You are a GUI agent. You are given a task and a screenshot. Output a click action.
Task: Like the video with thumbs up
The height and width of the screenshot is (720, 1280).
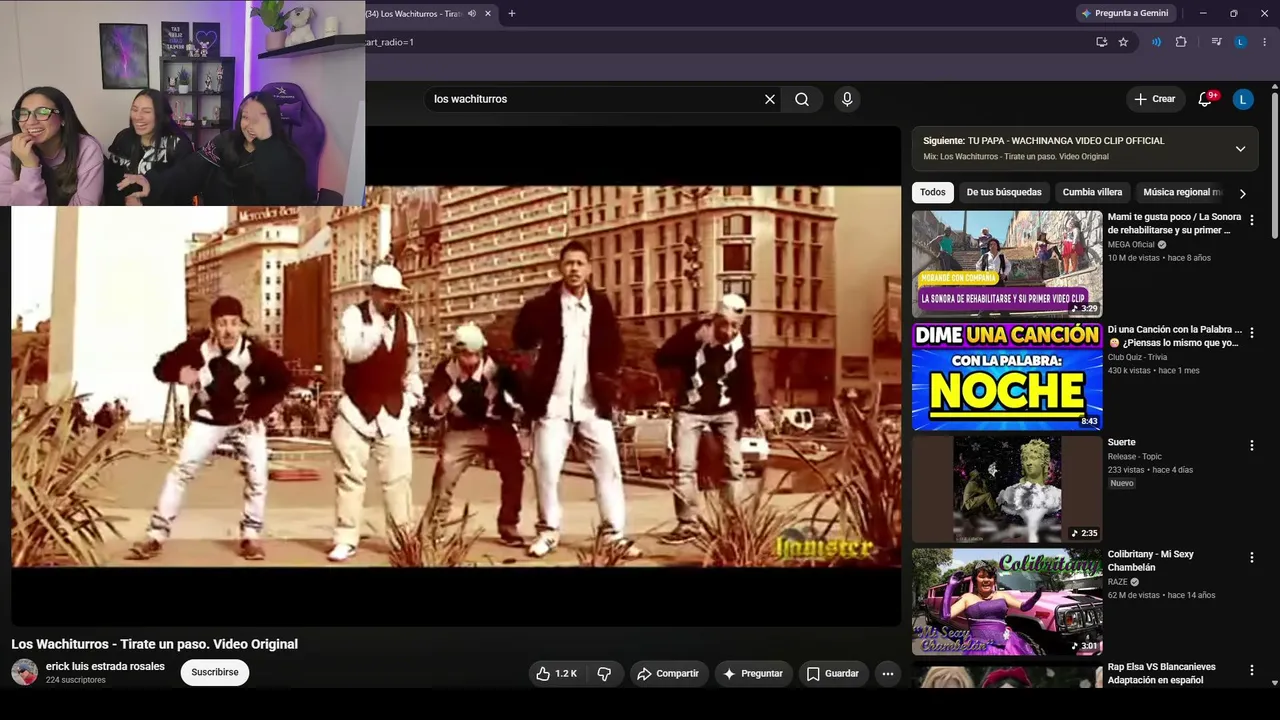click(x=557, y=674)
